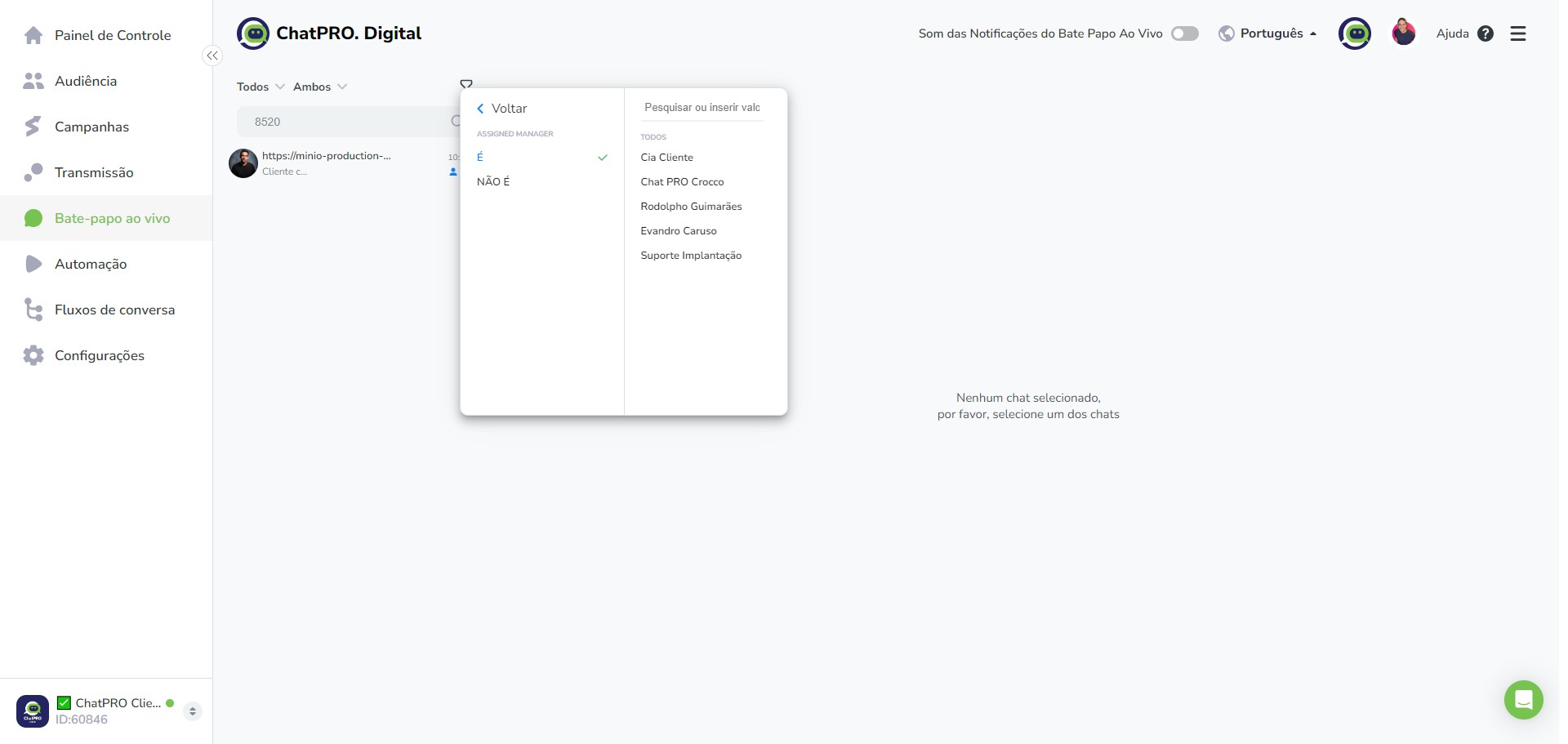Open the green support chat widget
This screenshot has width=1568, height=744.
pos(1524,700)
